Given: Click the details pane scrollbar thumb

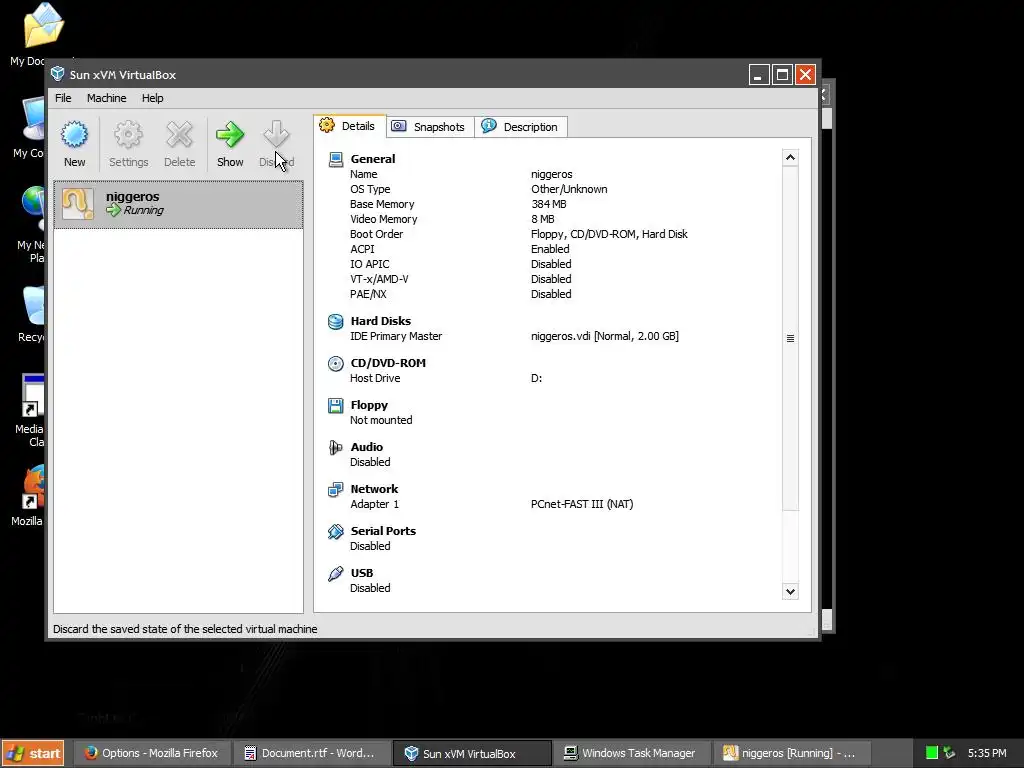Looking at the screenshot, I should coord(790,338).
